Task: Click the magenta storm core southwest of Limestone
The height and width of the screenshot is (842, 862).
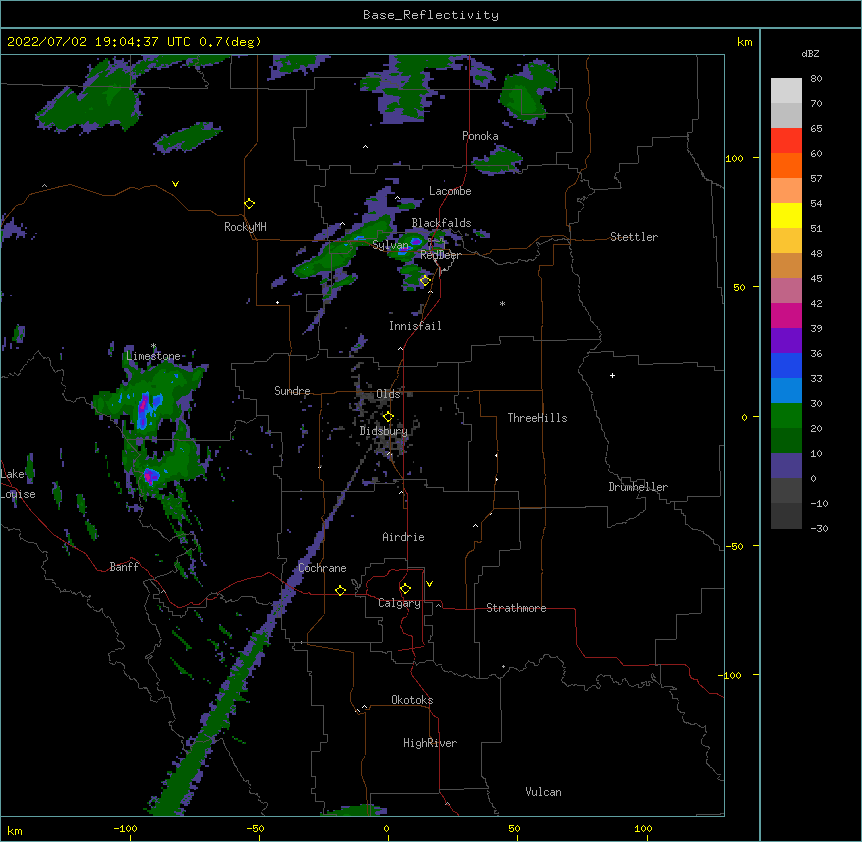Action: click(x=143, y=406)
